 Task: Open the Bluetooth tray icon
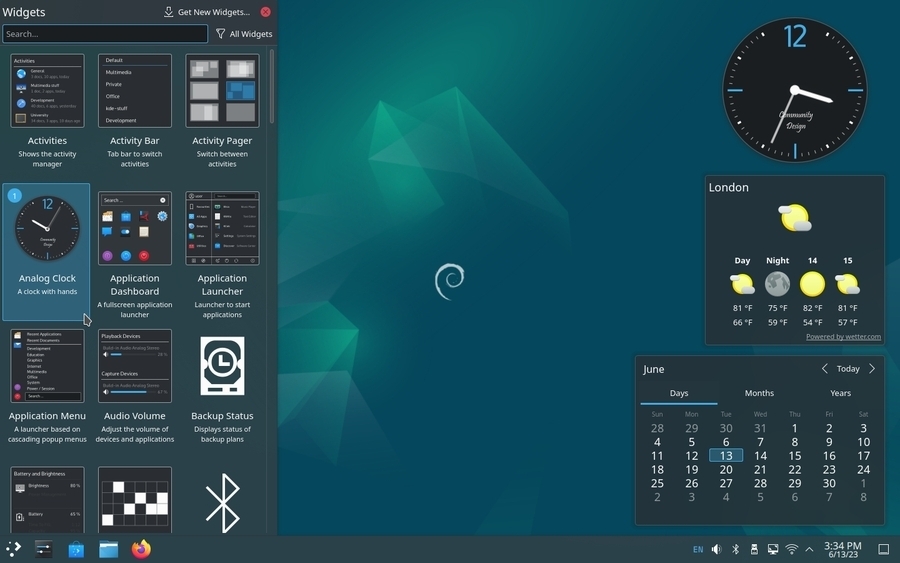coord(735,549)
